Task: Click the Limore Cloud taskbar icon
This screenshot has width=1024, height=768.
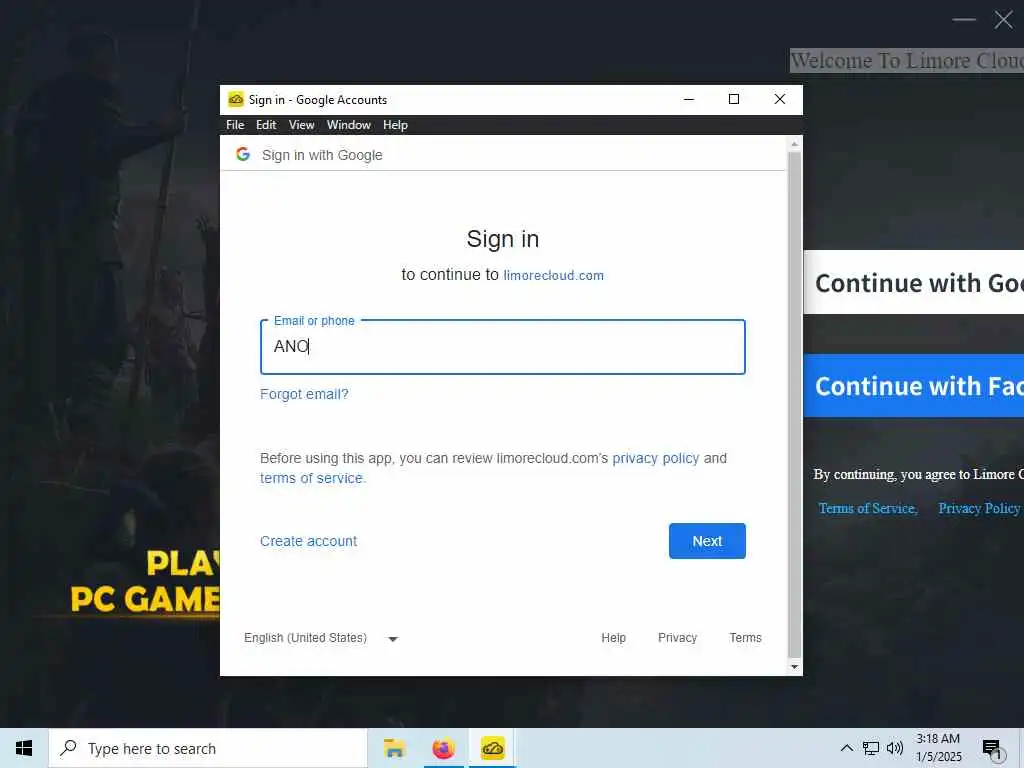Action: 492,748
